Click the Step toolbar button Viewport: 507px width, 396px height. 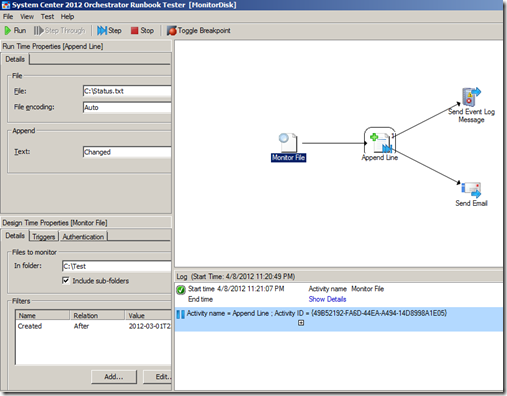click(x=109, y=31)
